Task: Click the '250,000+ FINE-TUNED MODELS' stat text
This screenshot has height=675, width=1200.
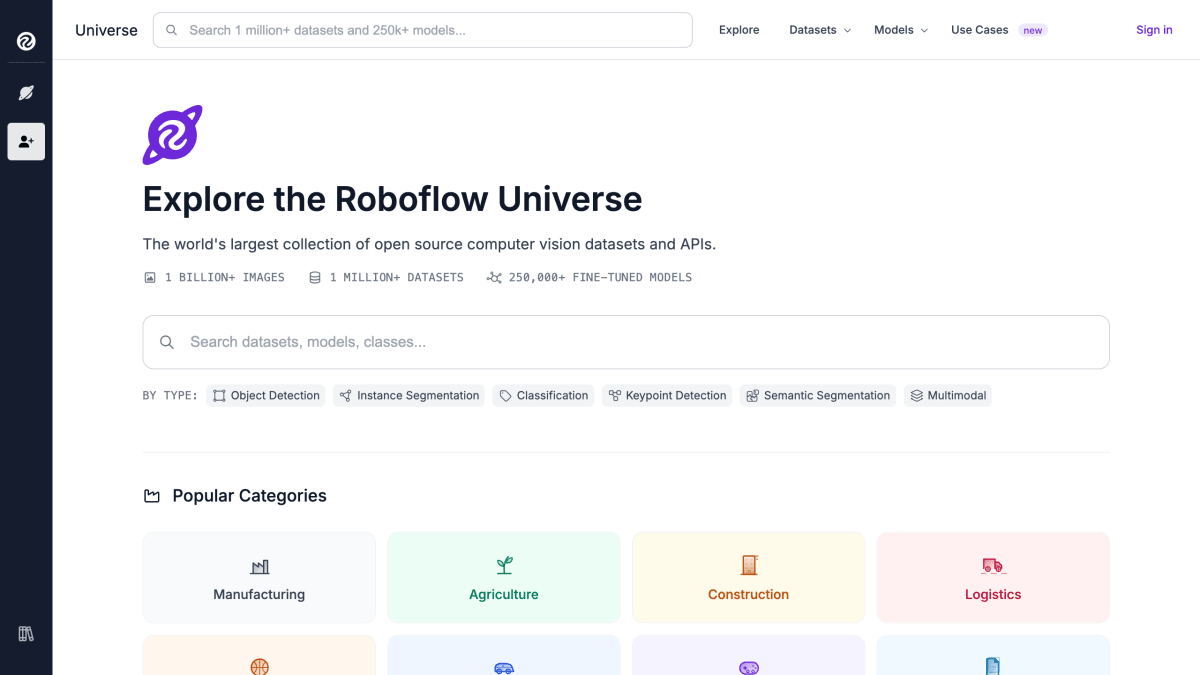Action: (x=600, y=277)
